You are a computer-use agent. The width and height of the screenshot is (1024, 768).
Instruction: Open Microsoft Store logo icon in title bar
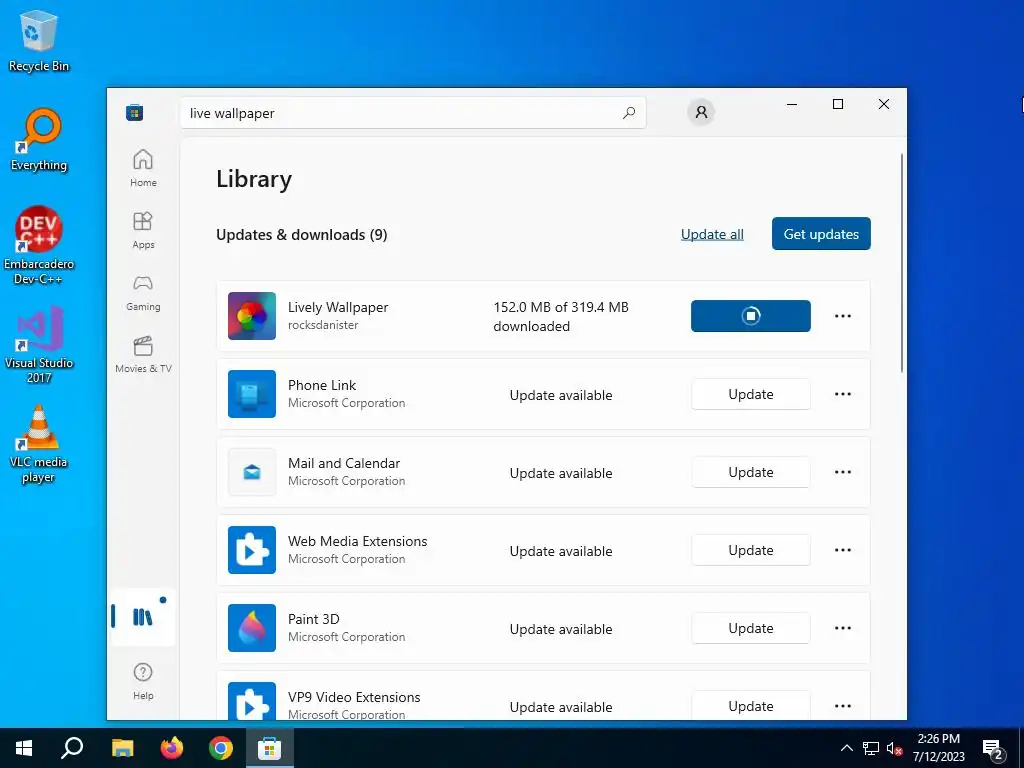pyautogui.click(x=135, y=112)
